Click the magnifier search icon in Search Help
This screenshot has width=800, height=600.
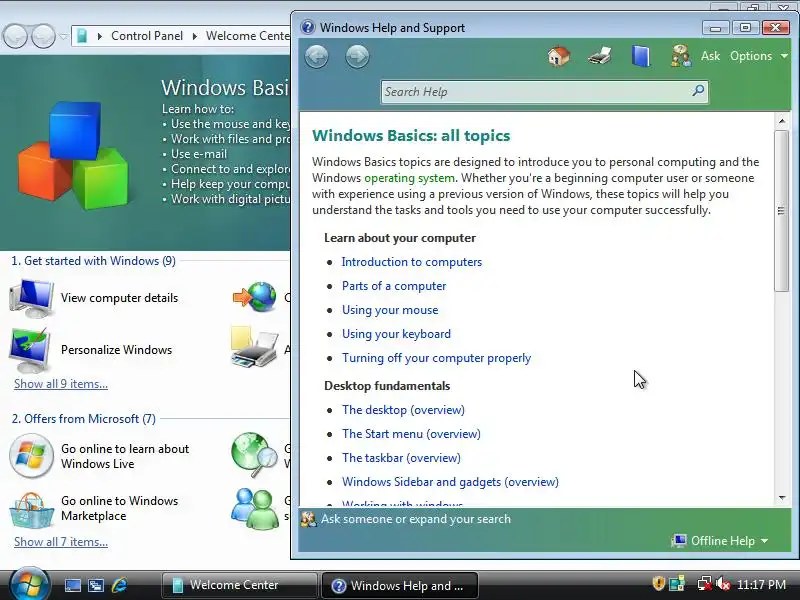[698, 91]
